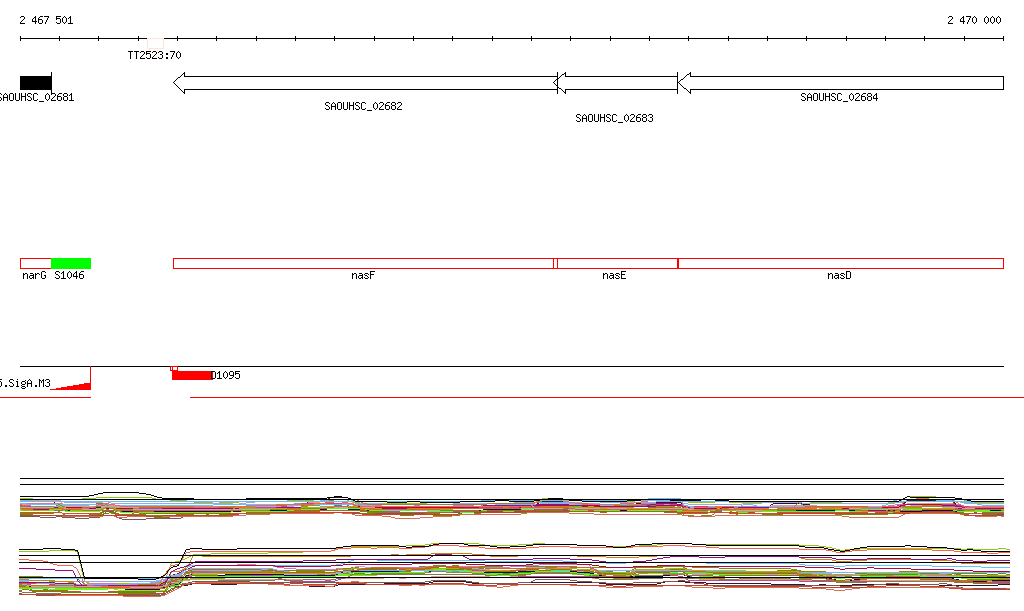
Task: Click the end coordinate 2 470 000
Action: point(974,20)
